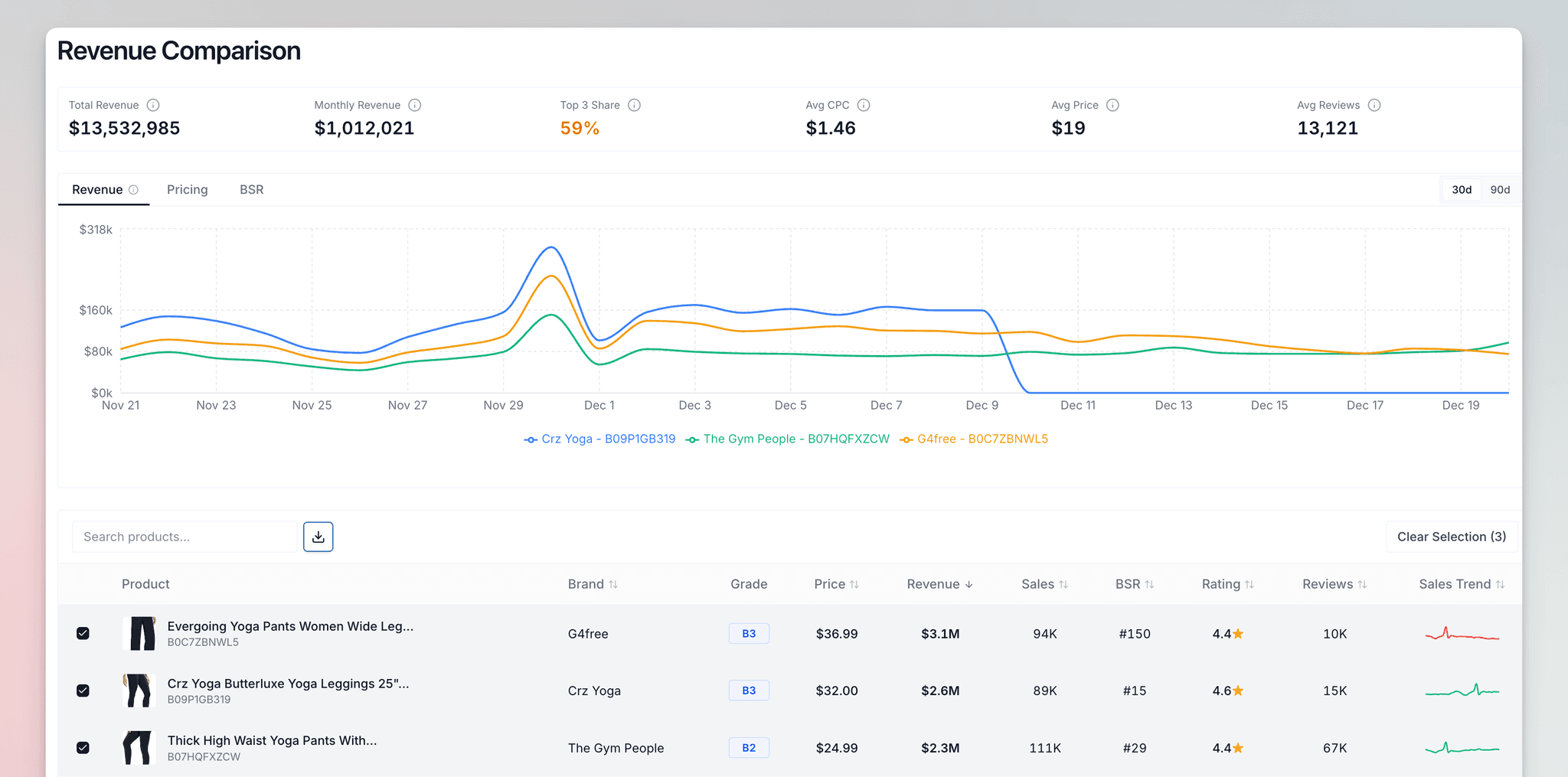Uncheck the Thick High Waist row checkbox
The width and height of the screenshot is (1568, 777).
pyautogui.click(x=83, y=748)
